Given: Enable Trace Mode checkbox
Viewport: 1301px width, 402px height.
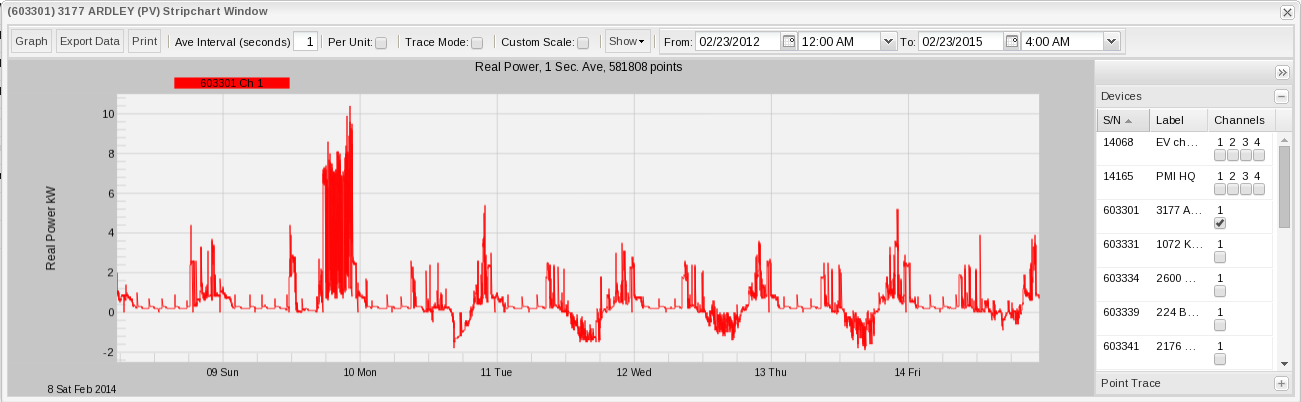Looking at the screenshot, I should coord(477,43).
